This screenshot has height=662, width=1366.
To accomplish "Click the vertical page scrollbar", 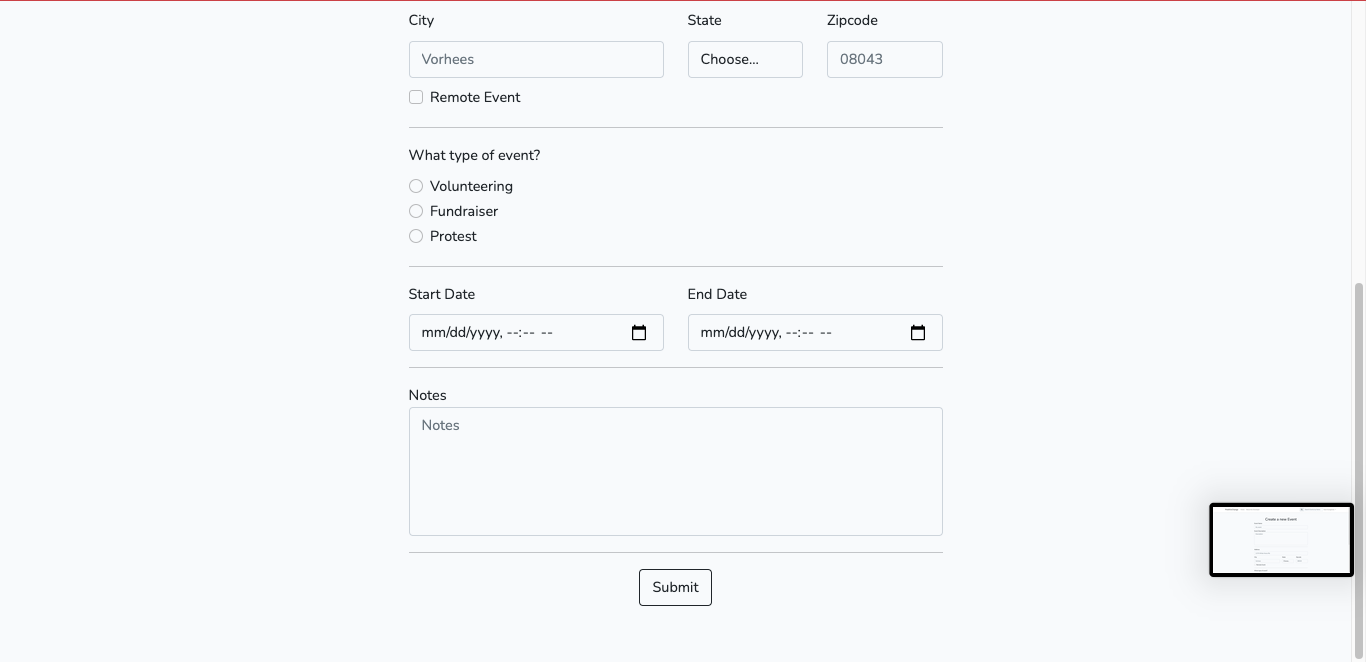I will 1358,470.
